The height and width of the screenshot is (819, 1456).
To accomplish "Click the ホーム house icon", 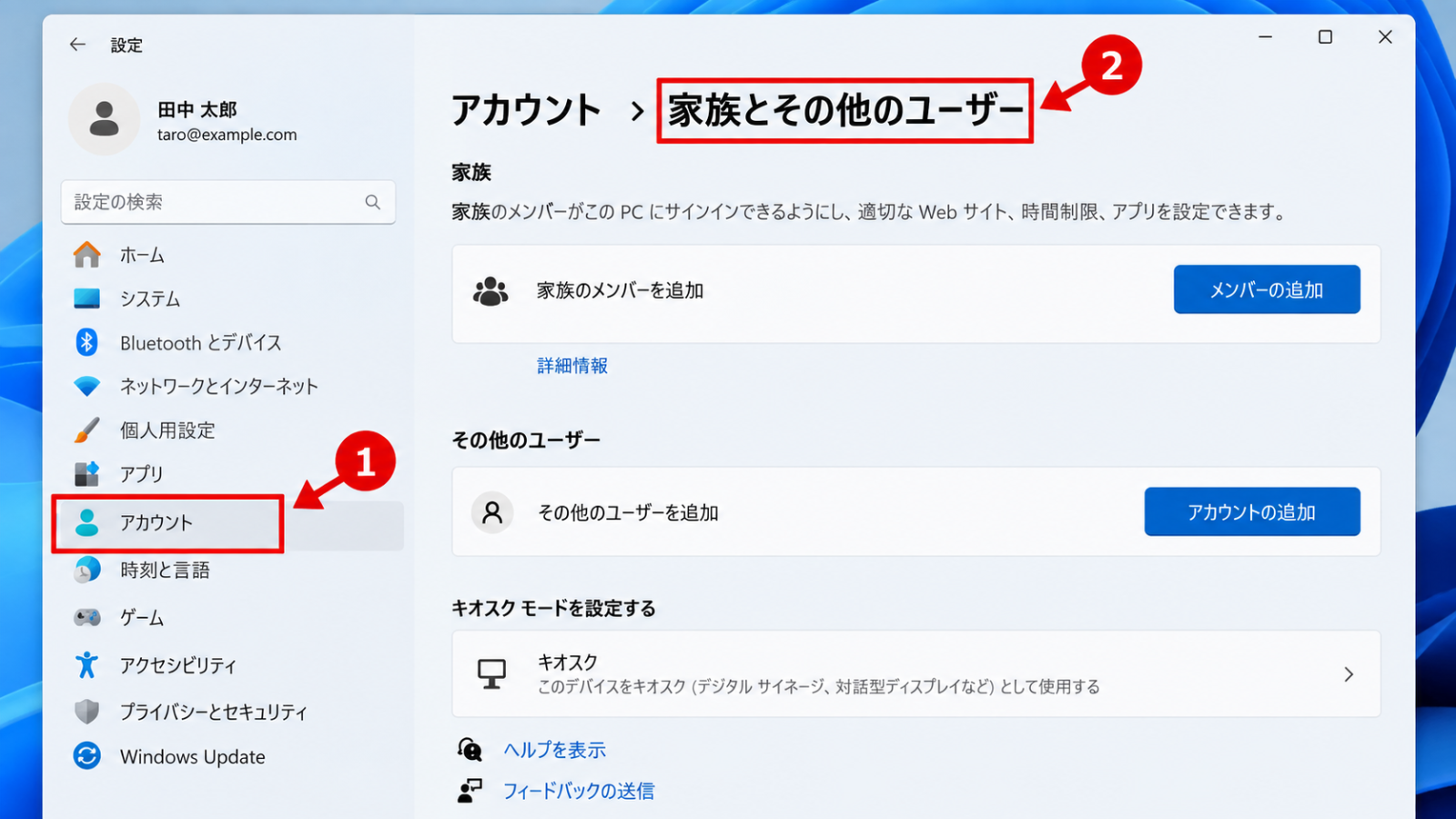I will 87,255.
